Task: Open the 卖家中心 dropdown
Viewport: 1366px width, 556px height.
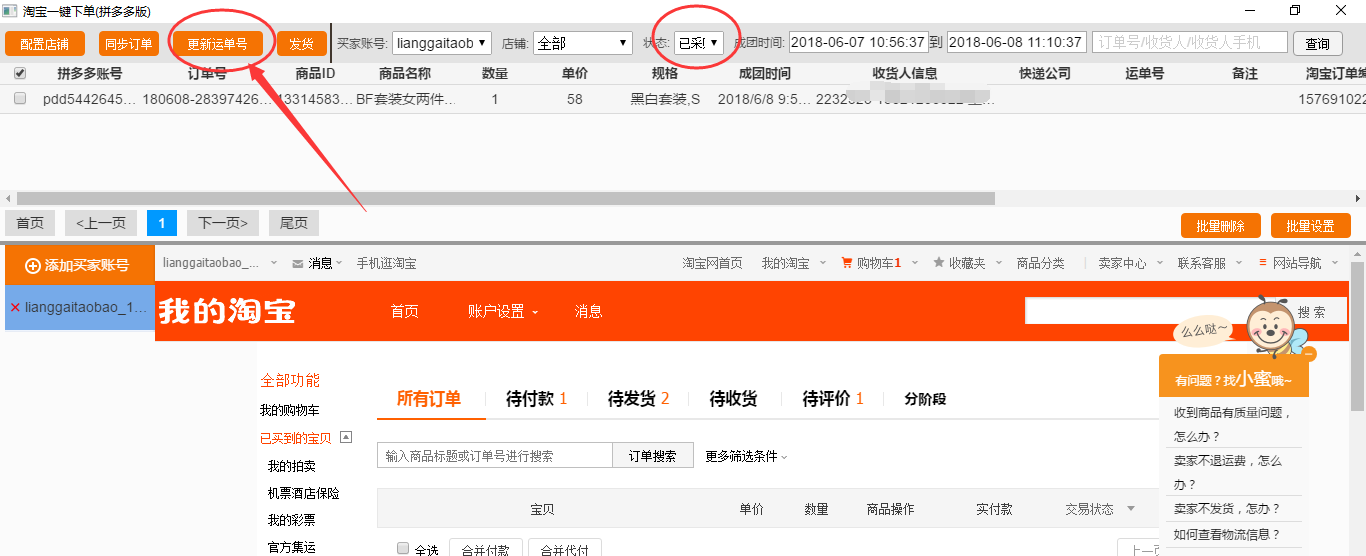Action: click(x=1131, y=263)
